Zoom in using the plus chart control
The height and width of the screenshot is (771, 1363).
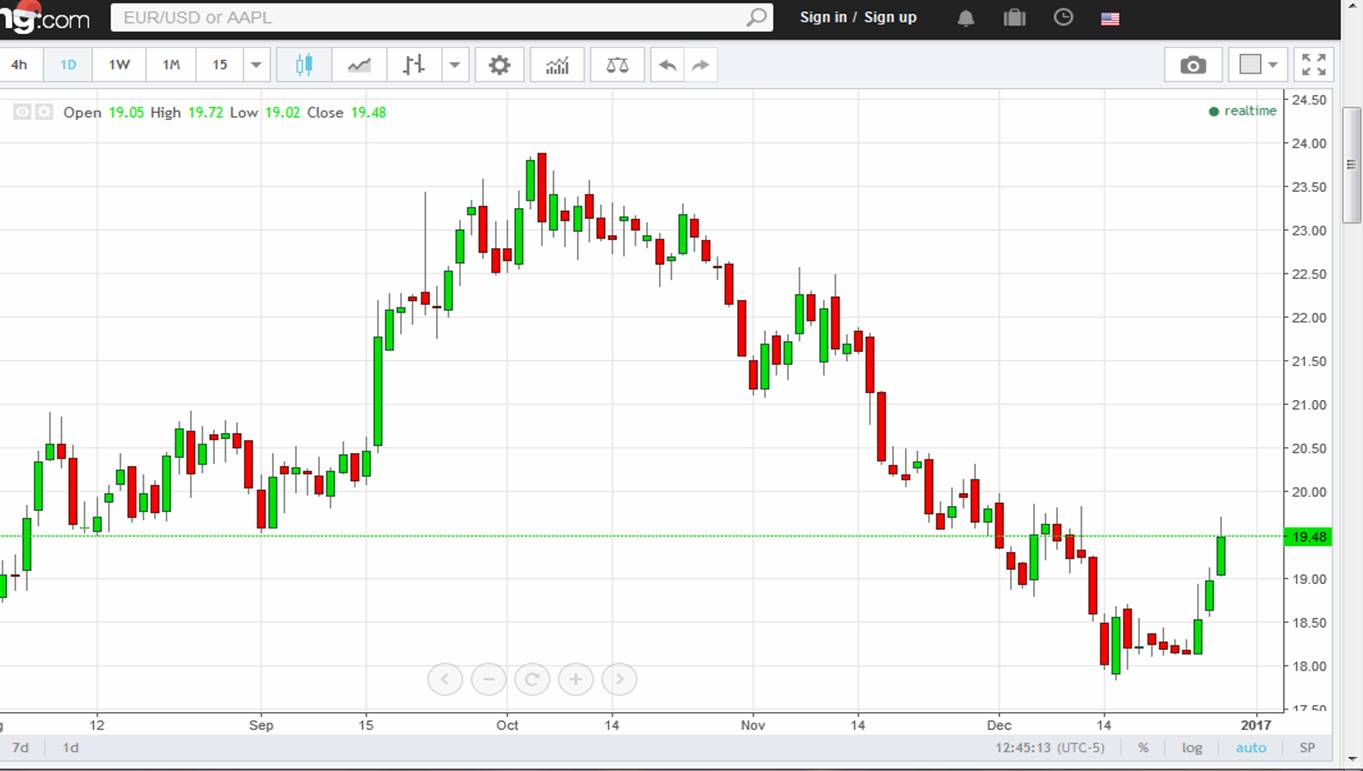click(576, 679)
